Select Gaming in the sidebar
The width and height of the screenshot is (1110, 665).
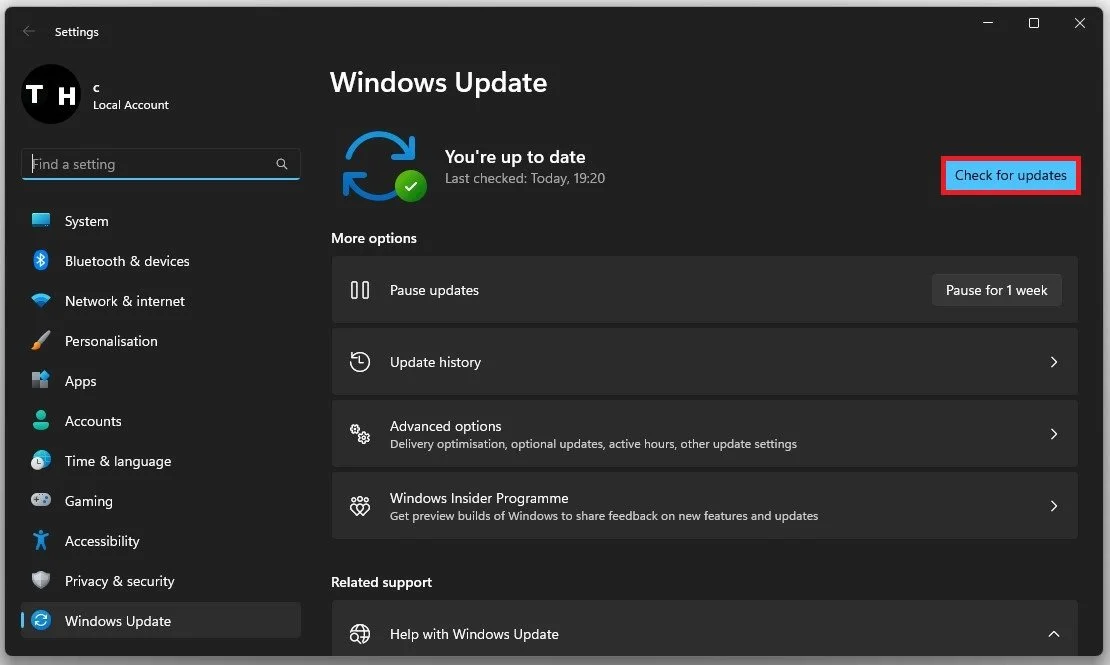point(161,501)
